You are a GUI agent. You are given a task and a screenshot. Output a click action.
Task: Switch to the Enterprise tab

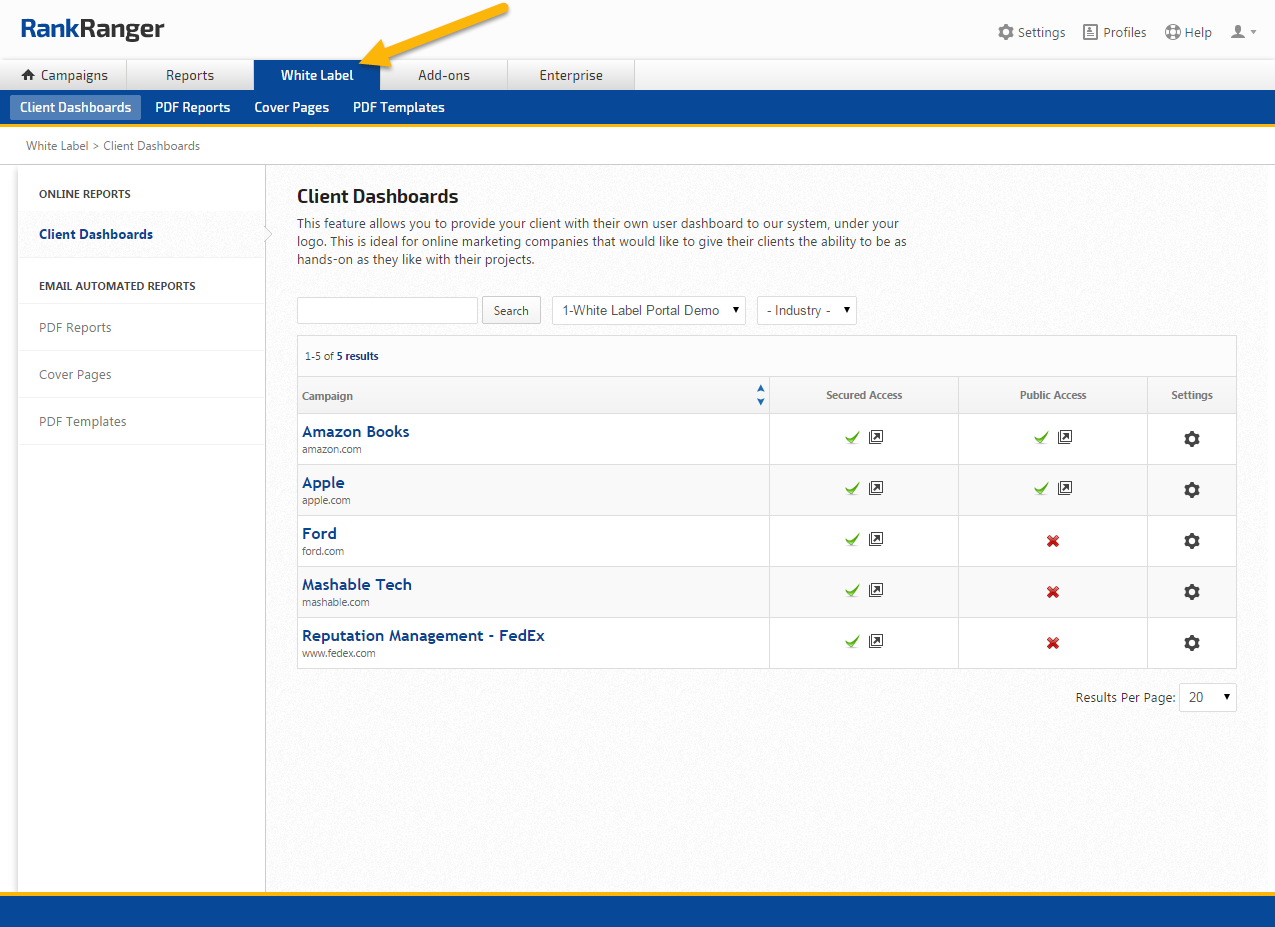click(x=571, y=75)
